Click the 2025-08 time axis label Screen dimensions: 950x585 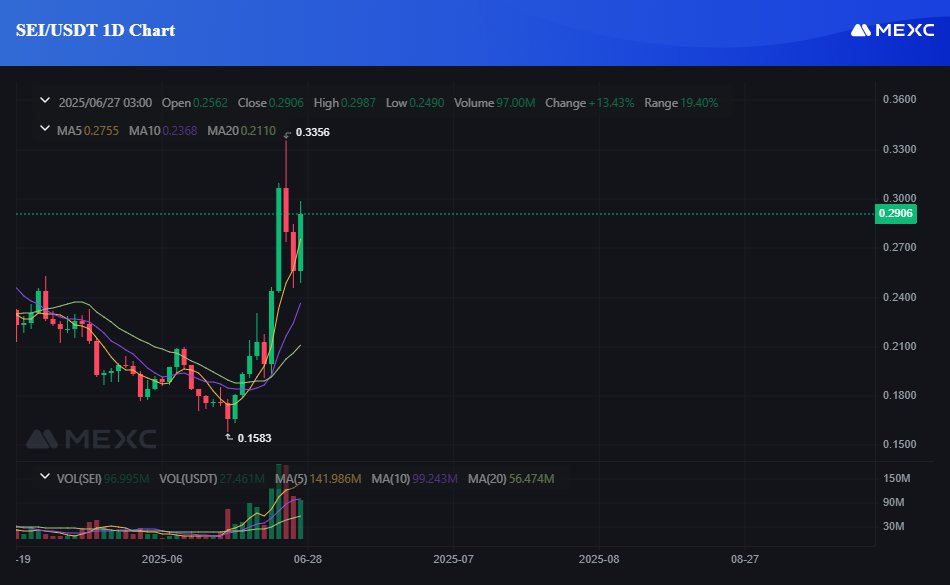click(x=599, y=559)
